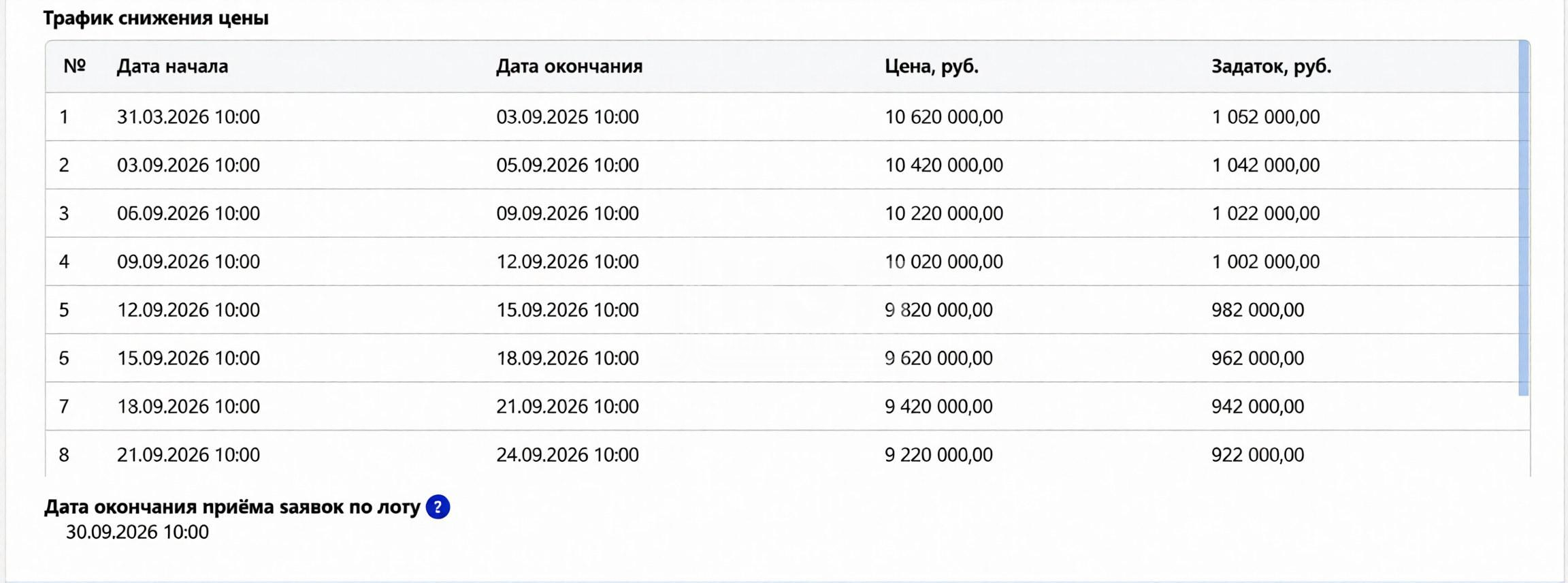Click deposit cell 1 052 000,00

click(x=1266, y=117)
